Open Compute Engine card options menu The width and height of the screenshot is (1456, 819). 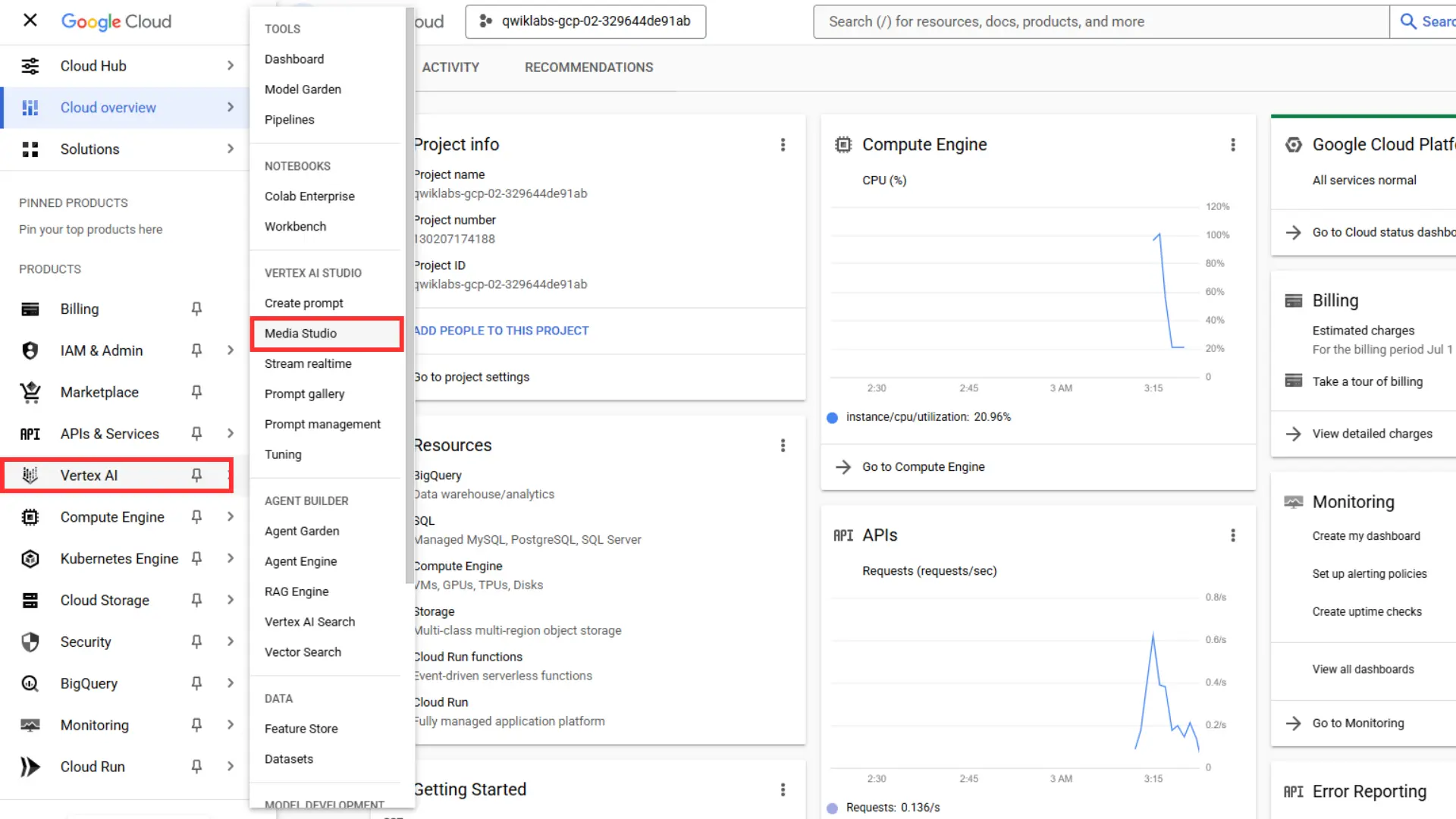(x=1233, y=145)
